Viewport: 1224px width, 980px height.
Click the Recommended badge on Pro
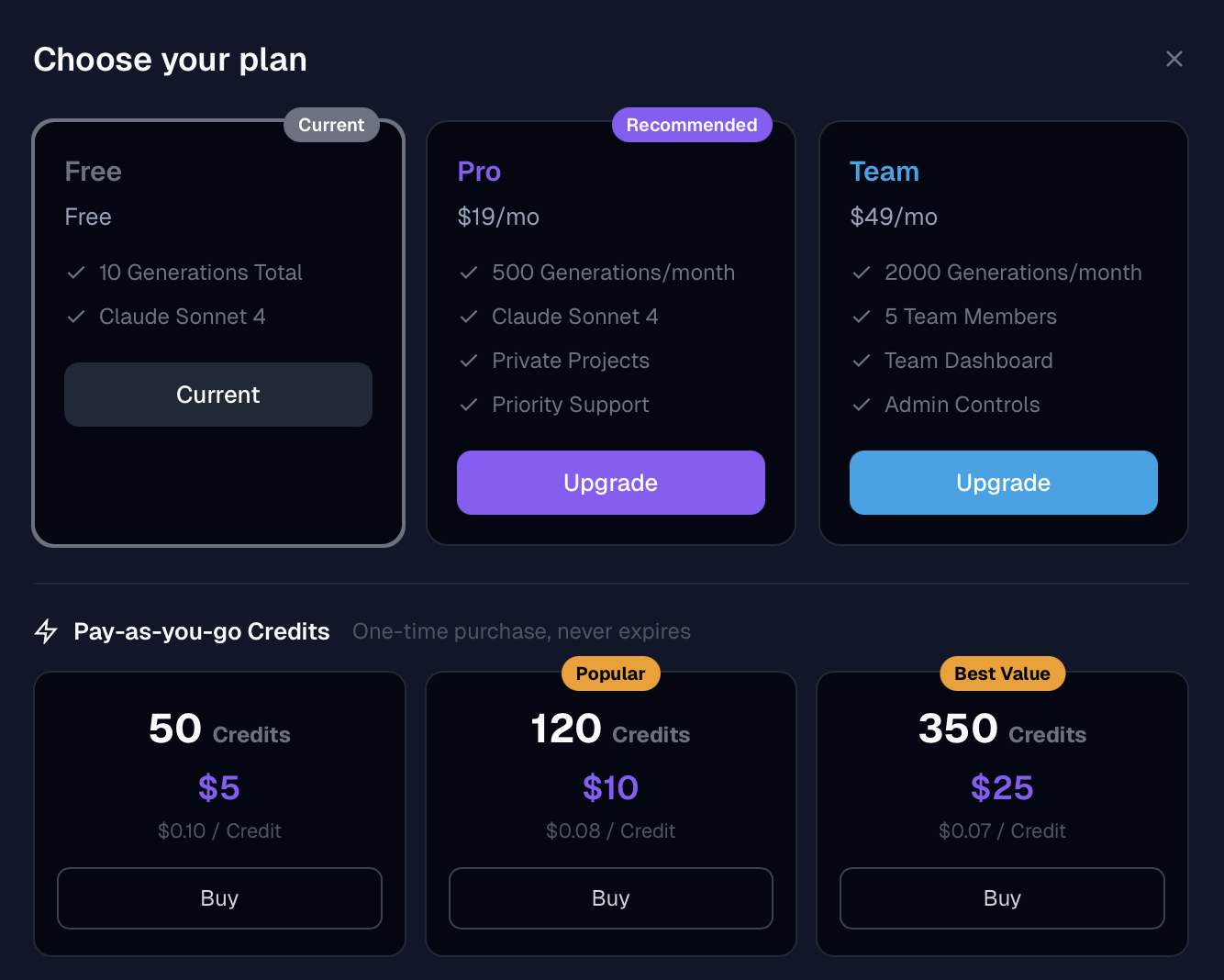point(691,125)
